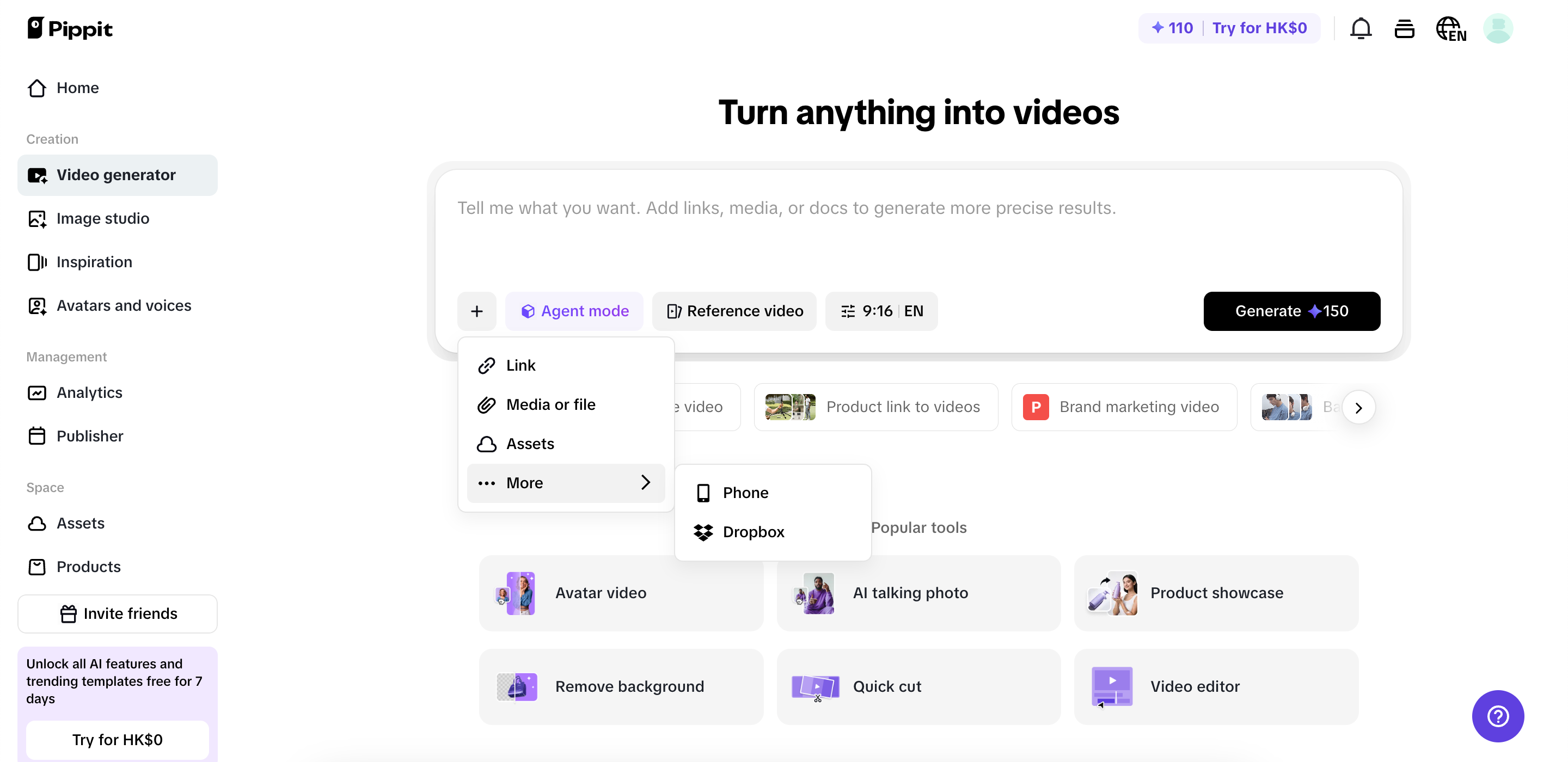
Task: Expand the More submenu
Action: pyautogui.click(x=566, y=483)
